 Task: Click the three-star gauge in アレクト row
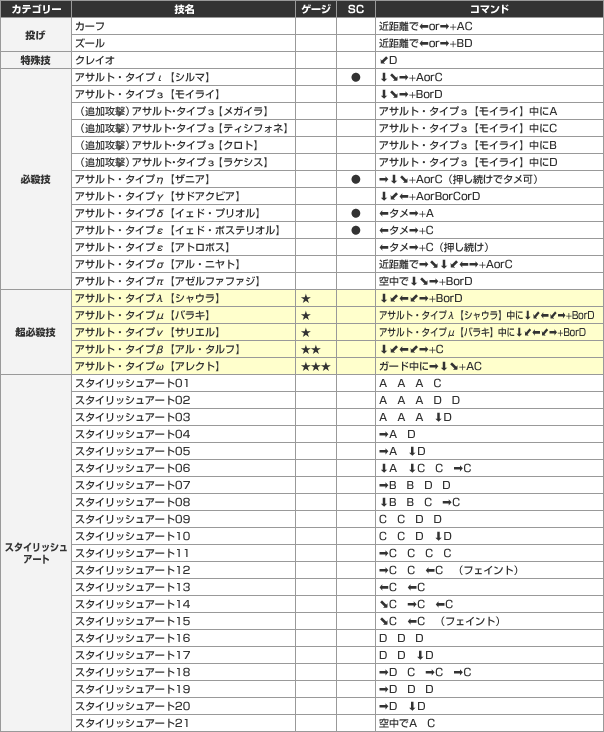click(x=316, y=366)
